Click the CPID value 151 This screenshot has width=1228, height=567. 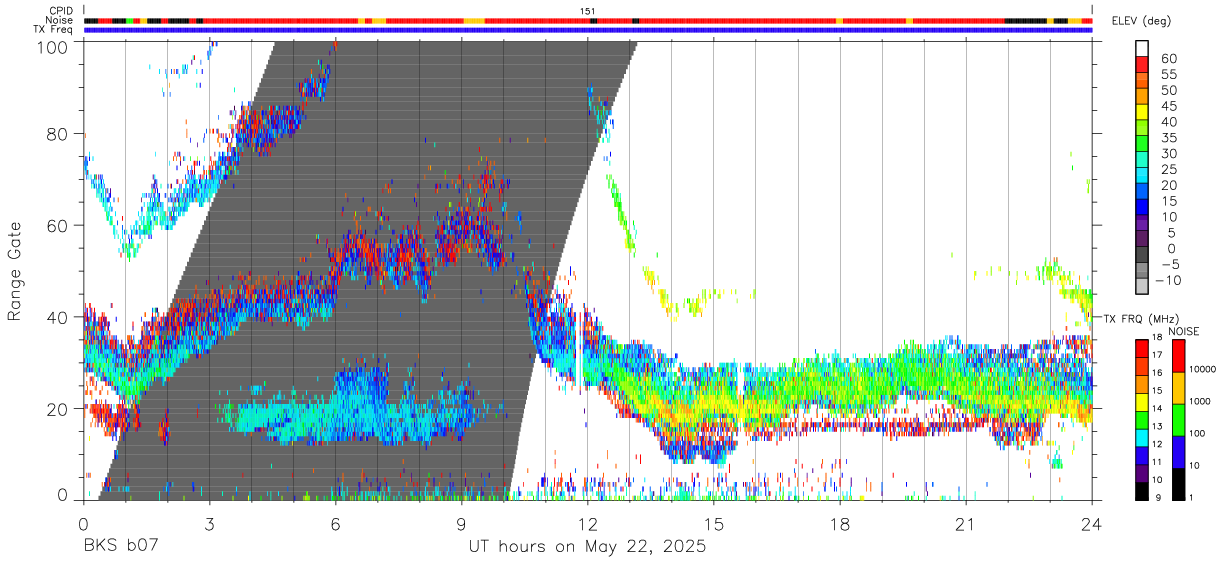click(588, 11)
